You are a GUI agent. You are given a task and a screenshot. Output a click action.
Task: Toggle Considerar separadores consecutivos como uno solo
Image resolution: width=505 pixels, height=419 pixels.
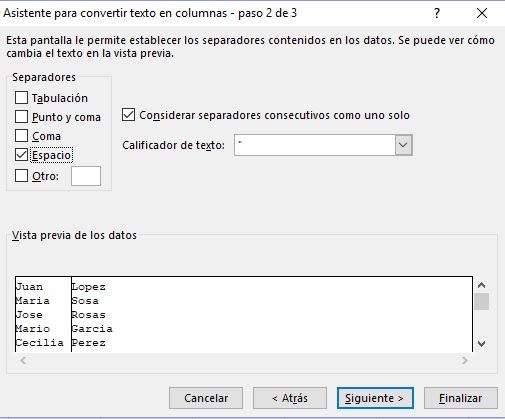[128, 115]
